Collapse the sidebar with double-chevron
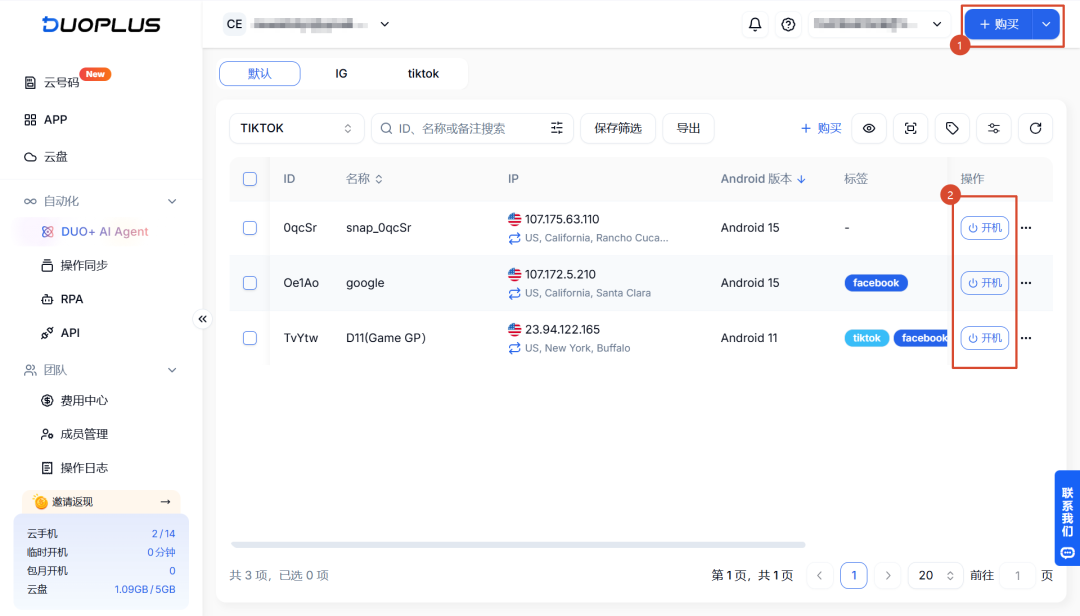 click(202, 319)
